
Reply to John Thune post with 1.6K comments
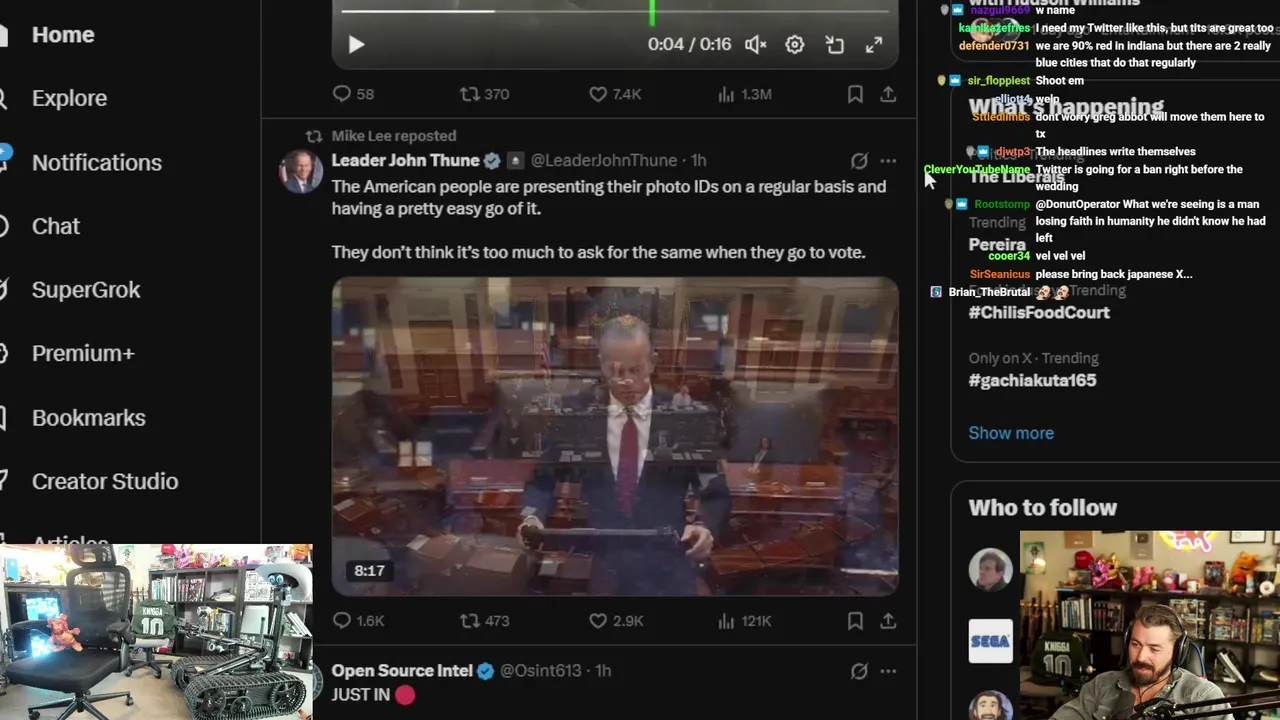pyautogui.click(x=358, y=621)
